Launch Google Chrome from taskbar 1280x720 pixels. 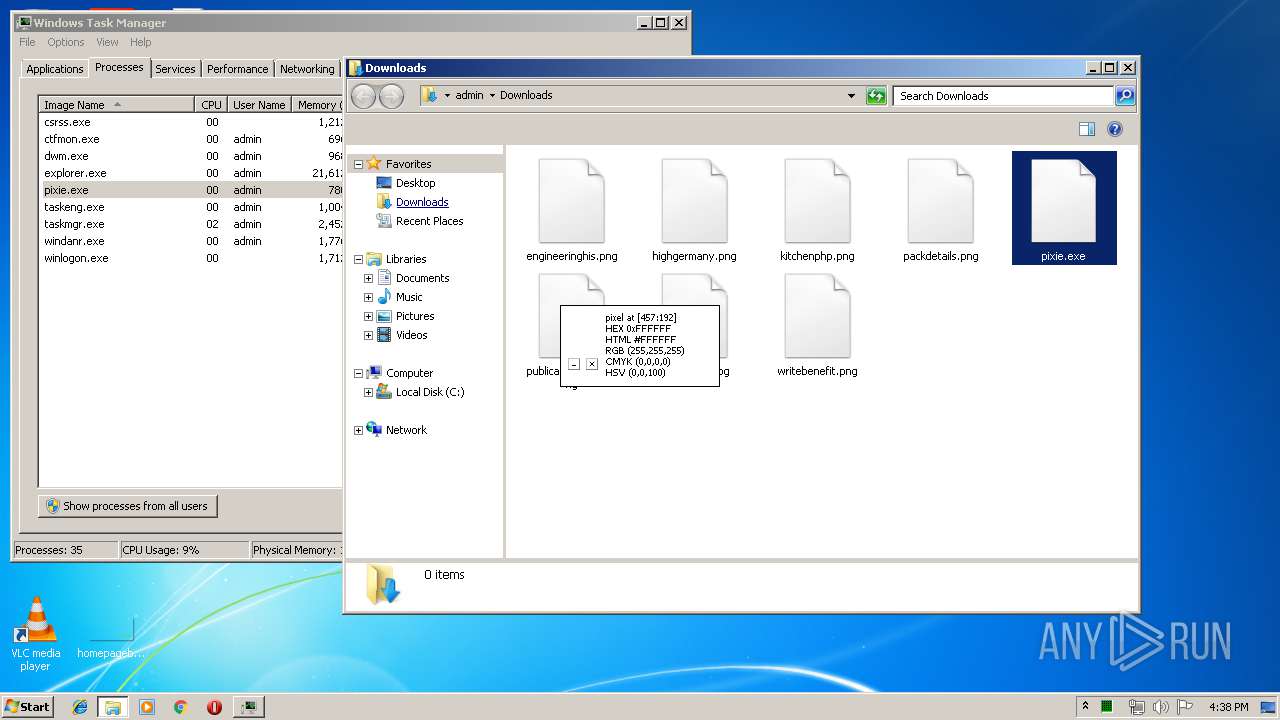pos(181,707)
